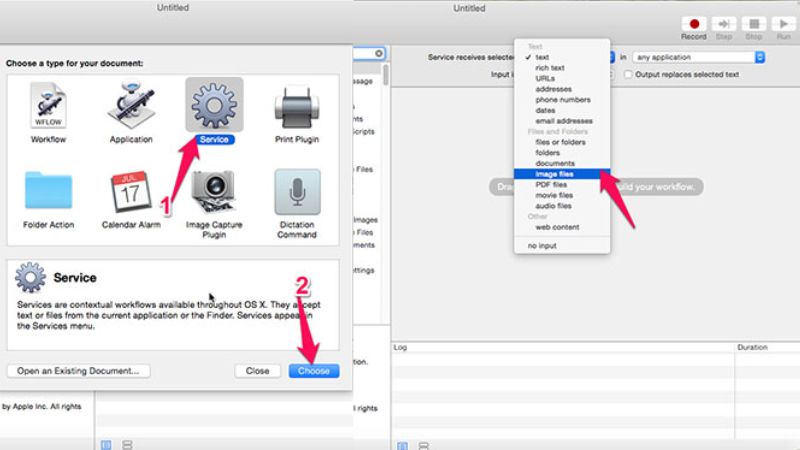Select the Application document type icon
Screen dimensions: 800x450
(131, 105)
